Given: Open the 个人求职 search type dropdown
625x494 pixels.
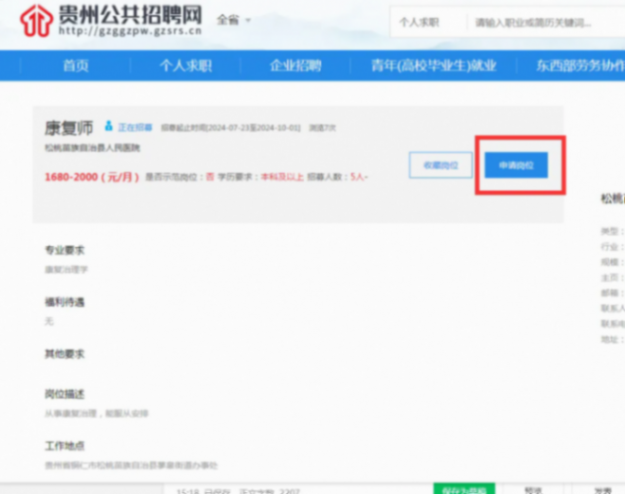Looking at the screenshot, I should 419,21.
